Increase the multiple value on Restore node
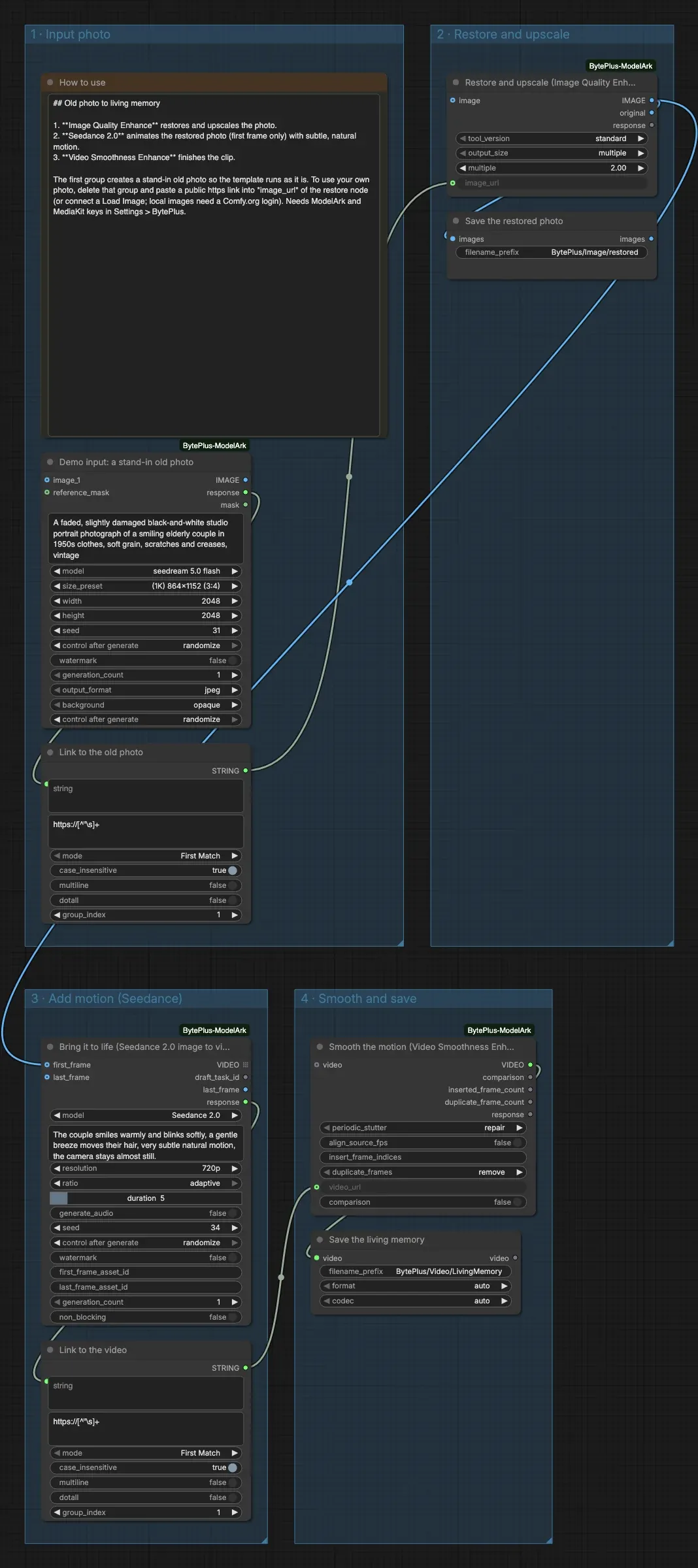This screenshot has height=1568, width=698. point(640,168)
